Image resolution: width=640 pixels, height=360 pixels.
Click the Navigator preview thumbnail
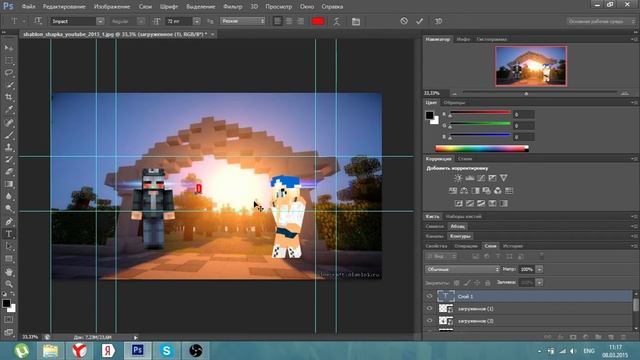(531, 66)
